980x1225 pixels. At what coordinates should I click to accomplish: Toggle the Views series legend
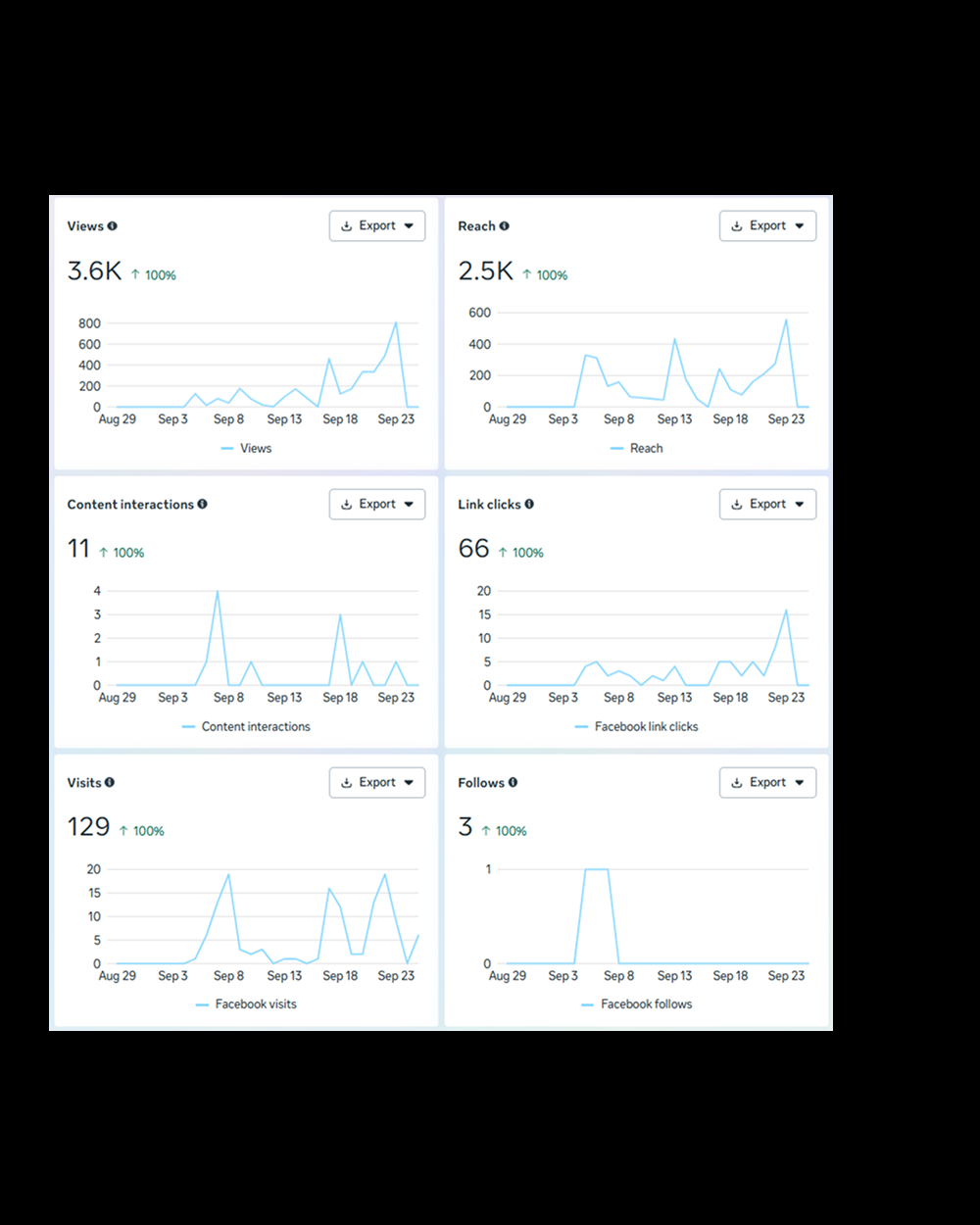coord(246,448)
